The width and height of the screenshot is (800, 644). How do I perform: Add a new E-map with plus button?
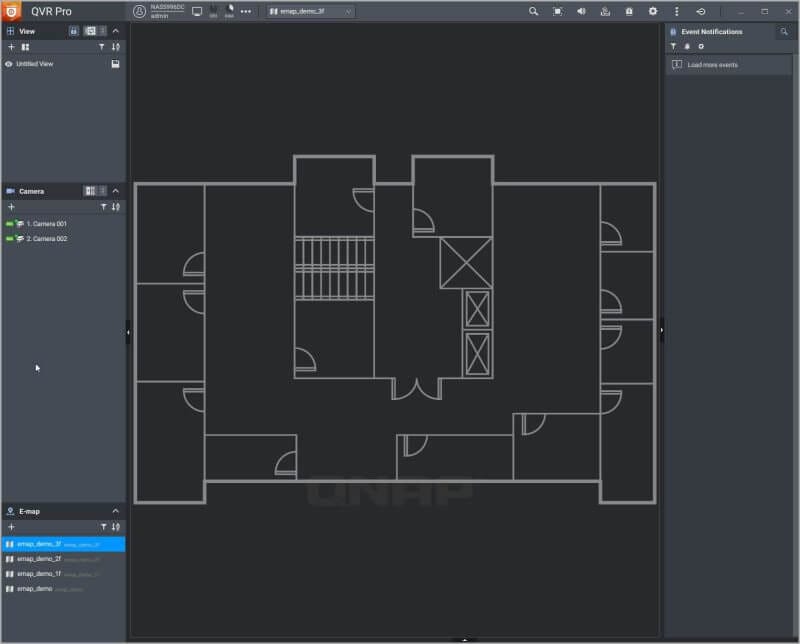pyautogui.click(x=11, y=526)
